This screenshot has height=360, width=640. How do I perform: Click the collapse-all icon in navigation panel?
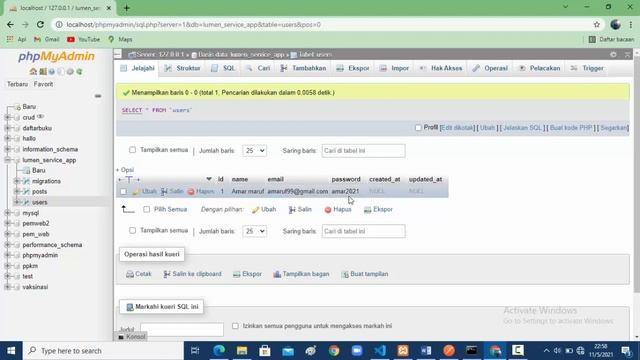[98, 96]
